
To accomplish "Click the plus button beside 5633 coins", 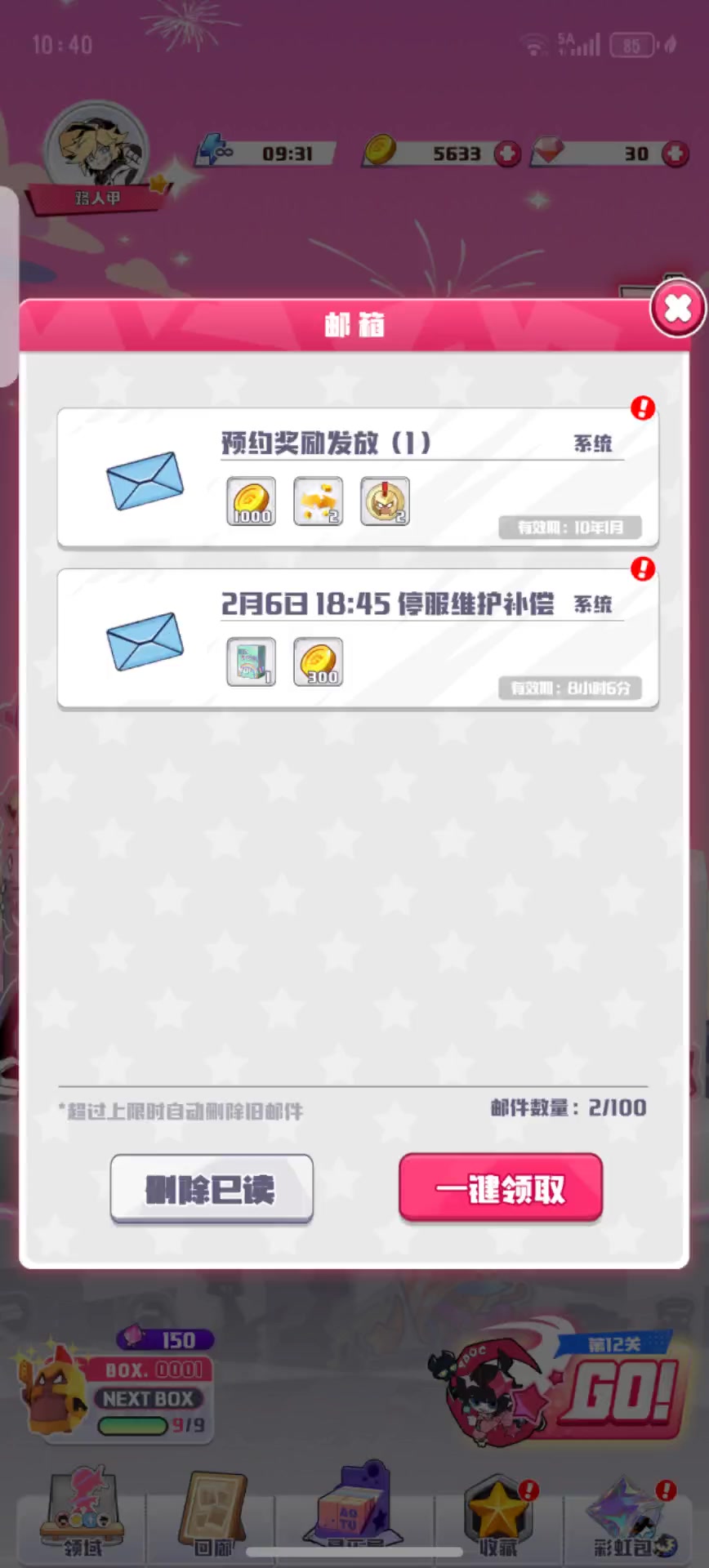I will pyautogui.click(x=507, y=154).
